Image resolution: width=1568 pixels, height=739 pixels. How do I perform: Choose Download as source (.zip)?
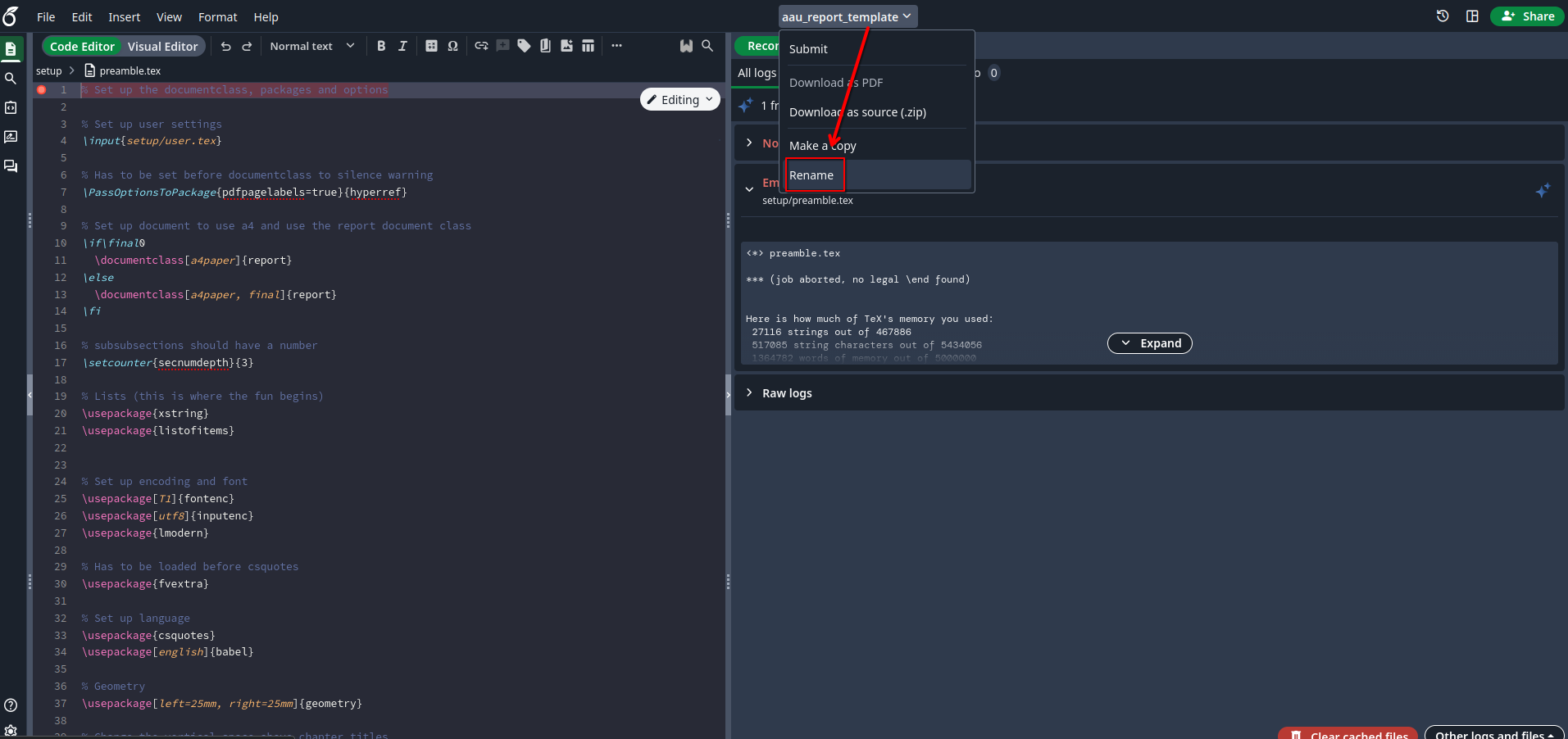coord(876,112)
